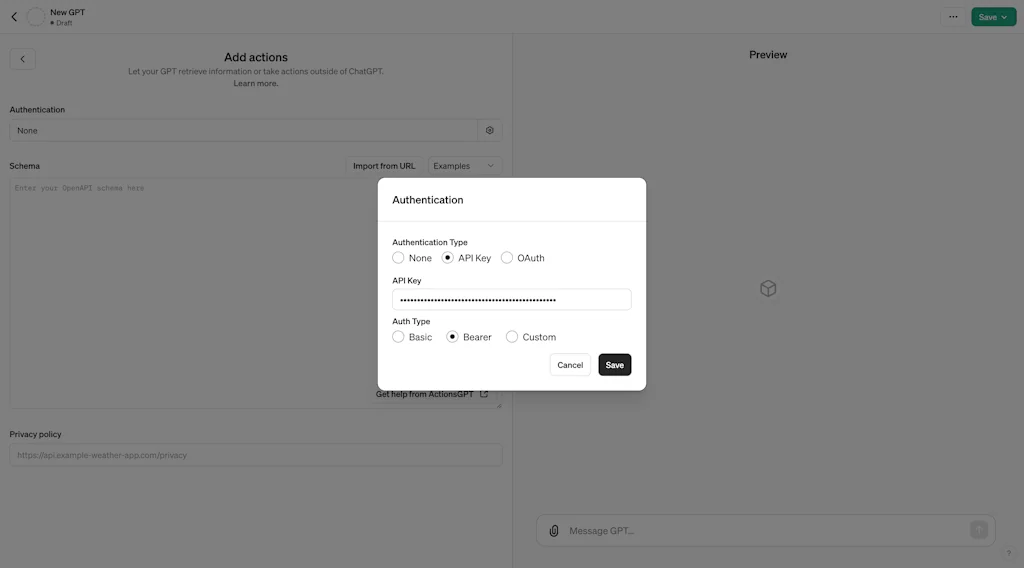
Task: Open Get help from ActionsGPT link
Action: tap(432, 394)
